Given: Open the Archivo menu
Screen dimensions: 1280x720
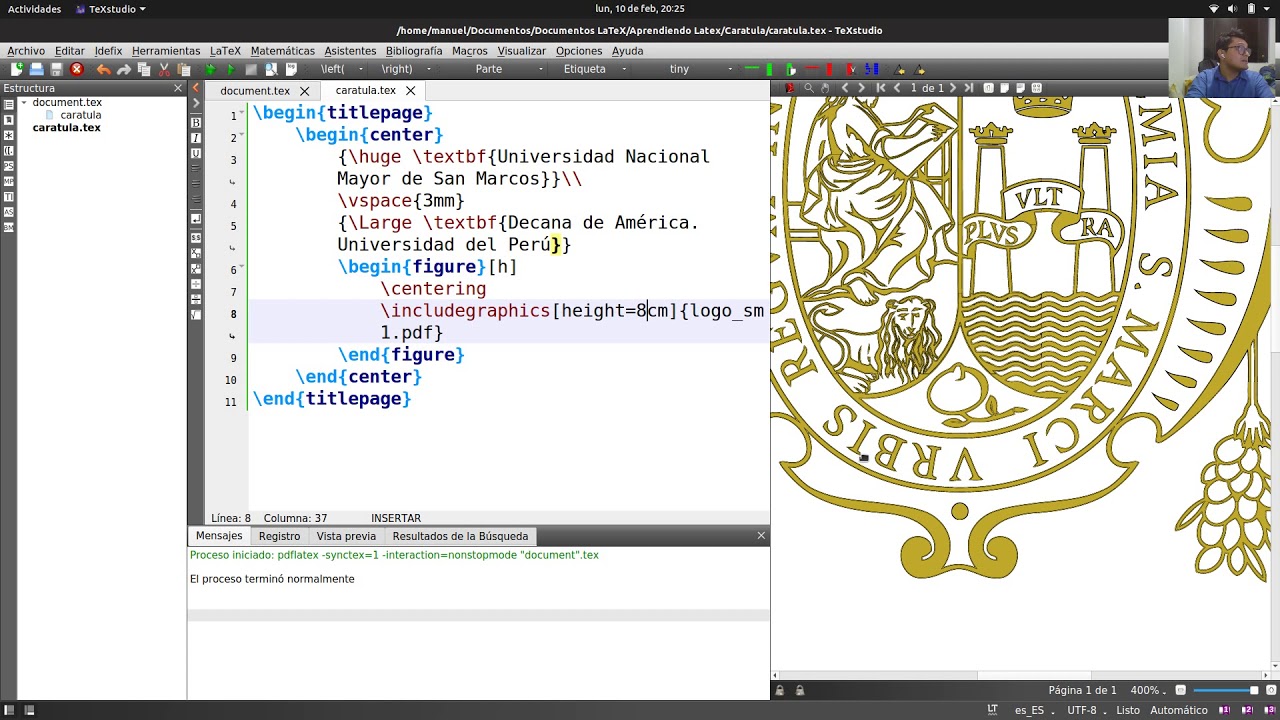Looking at the screenshot, I should pos(26,51).
